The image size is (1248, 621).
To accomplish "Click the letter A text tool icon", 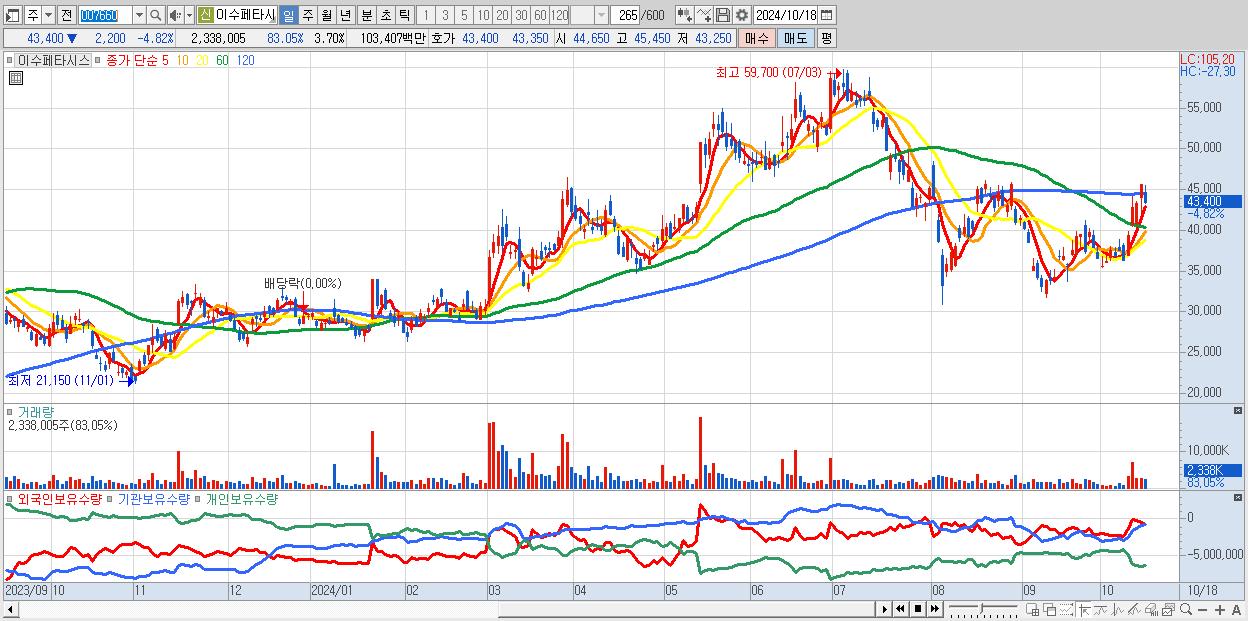I will click(x=1236, y=610).
